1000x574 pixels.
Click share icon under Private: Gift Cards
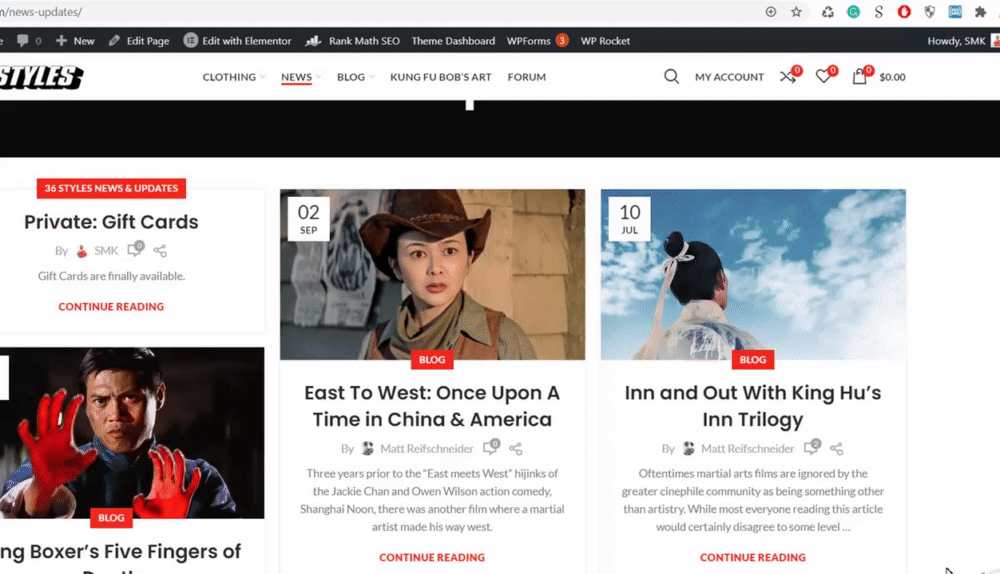pos(160,251)
